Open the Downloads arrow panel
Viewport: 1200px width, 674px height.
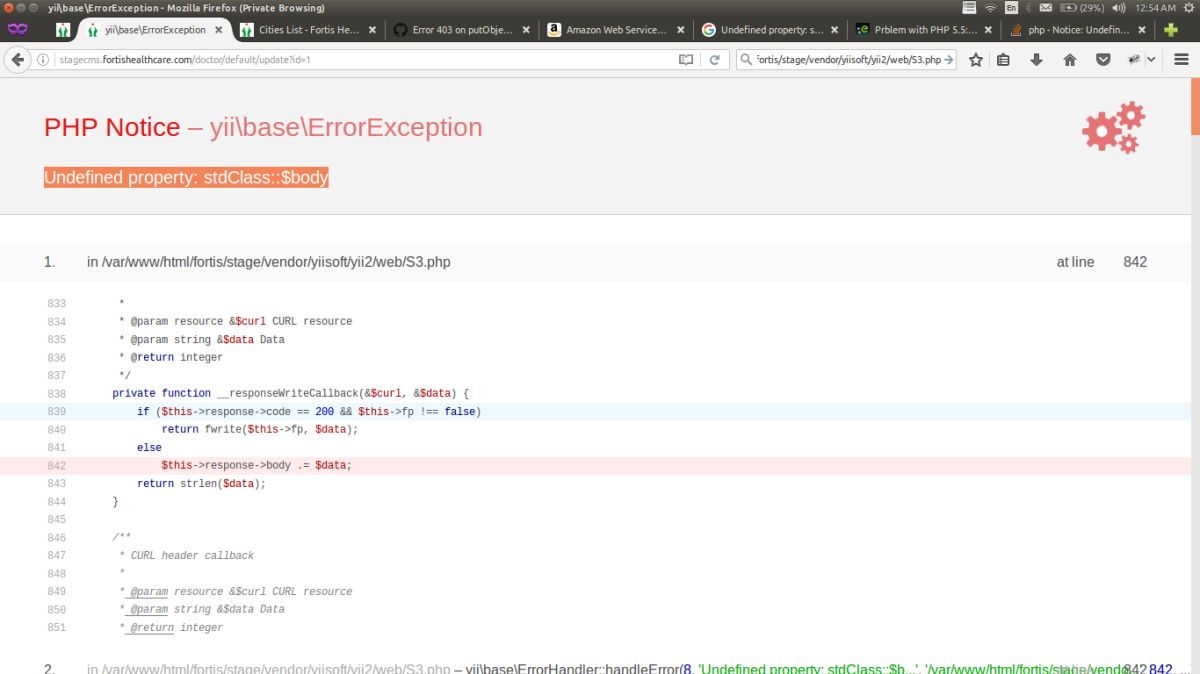[x=1036, y=60]
